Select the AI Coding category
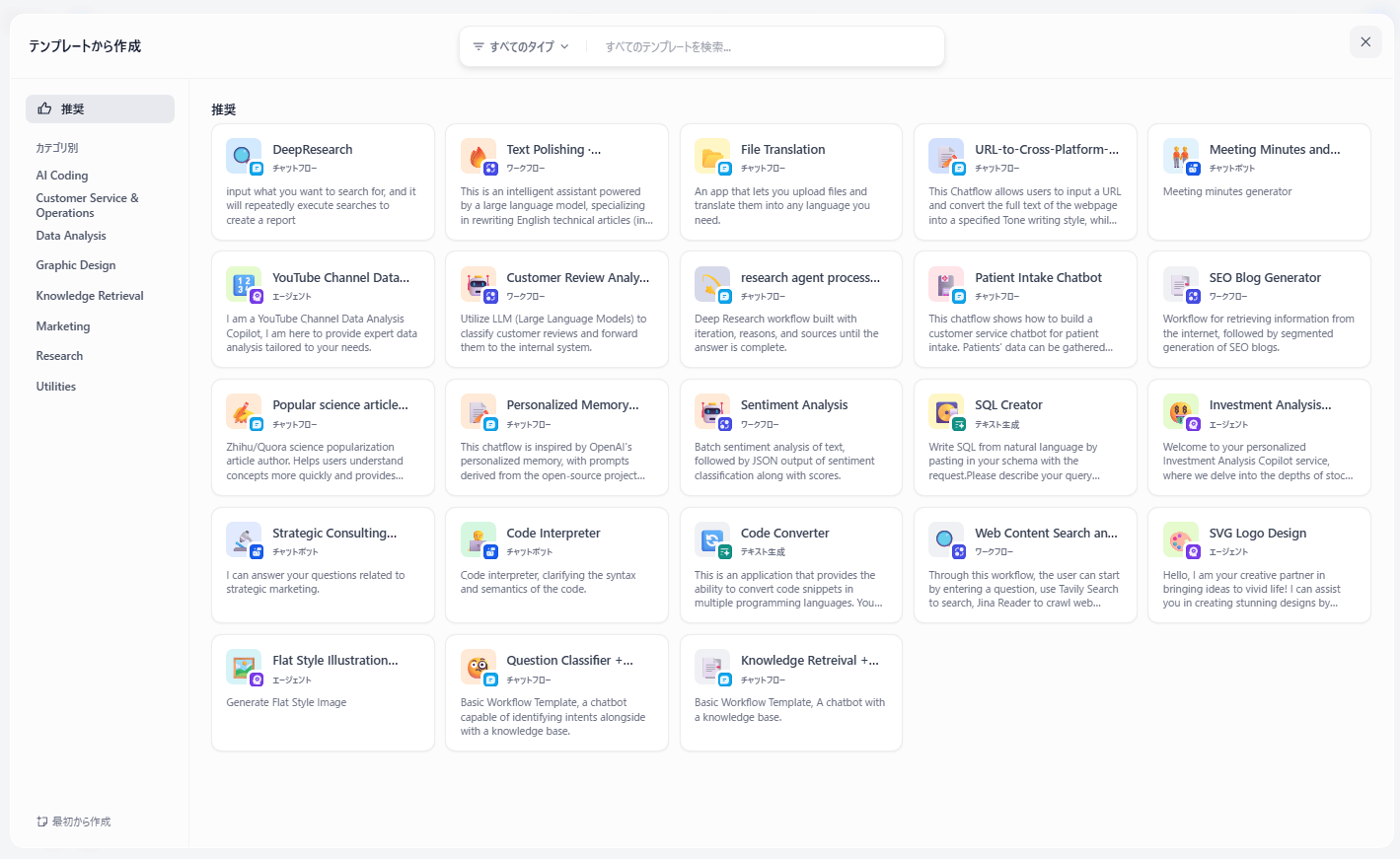The height and width of the screenshot is (859, 1400). [62, 176]
